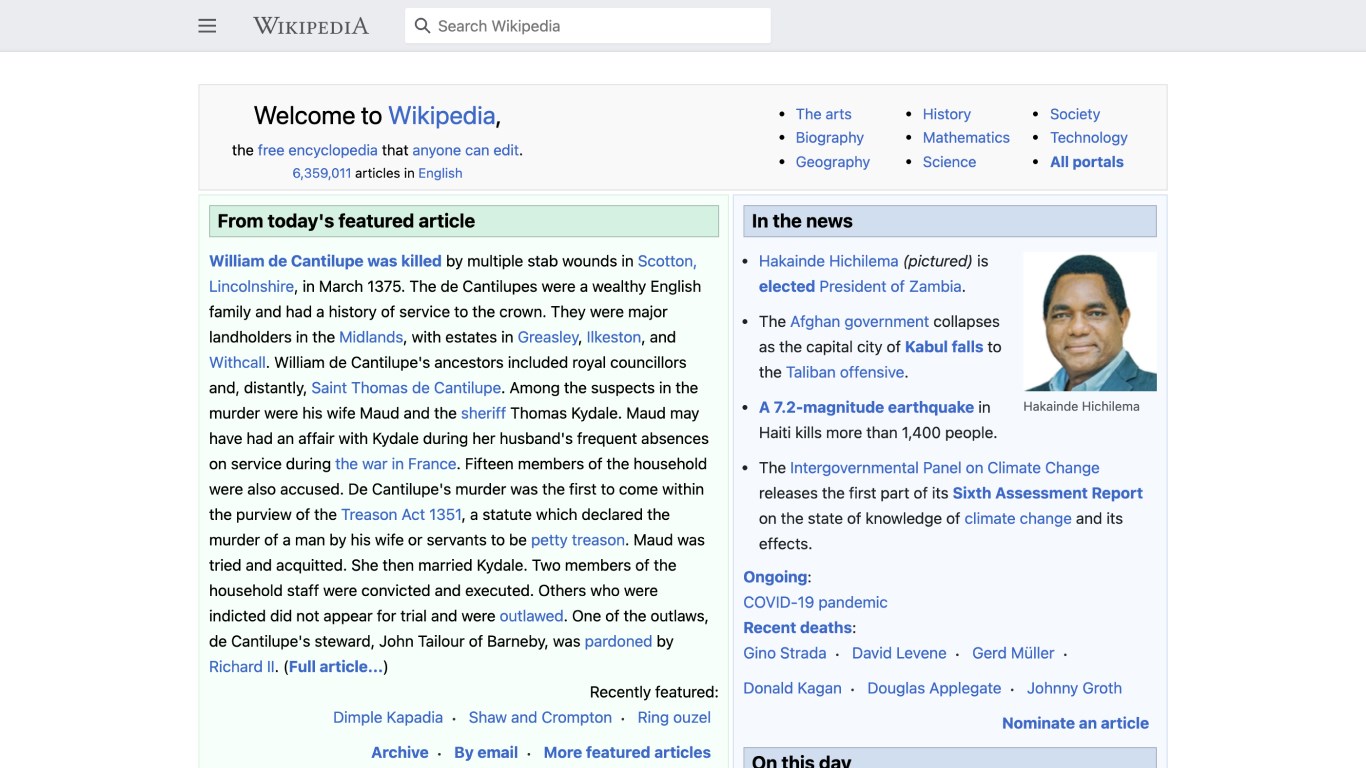This screenshot has width=1366, height=768.
Task: Click the Ongoing events link
Action: coord(775,577)
